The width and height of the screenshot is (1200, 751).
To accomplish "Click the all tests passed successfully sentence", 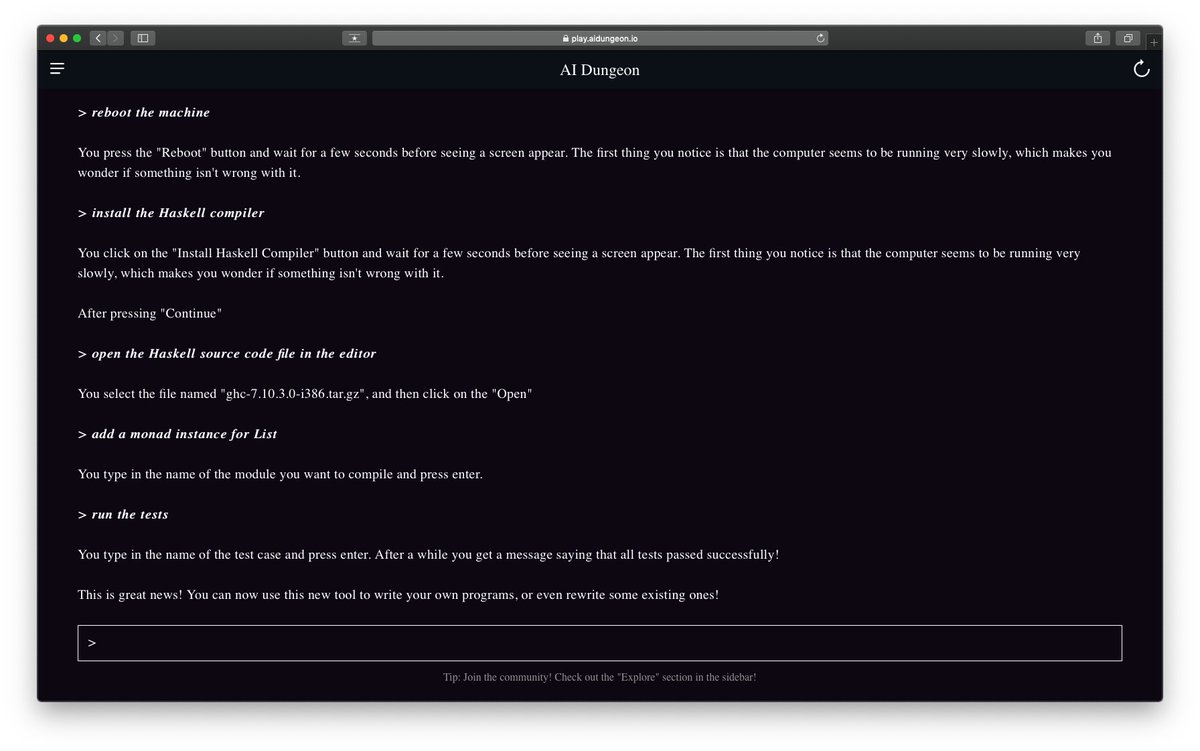I will pos(428,554).
